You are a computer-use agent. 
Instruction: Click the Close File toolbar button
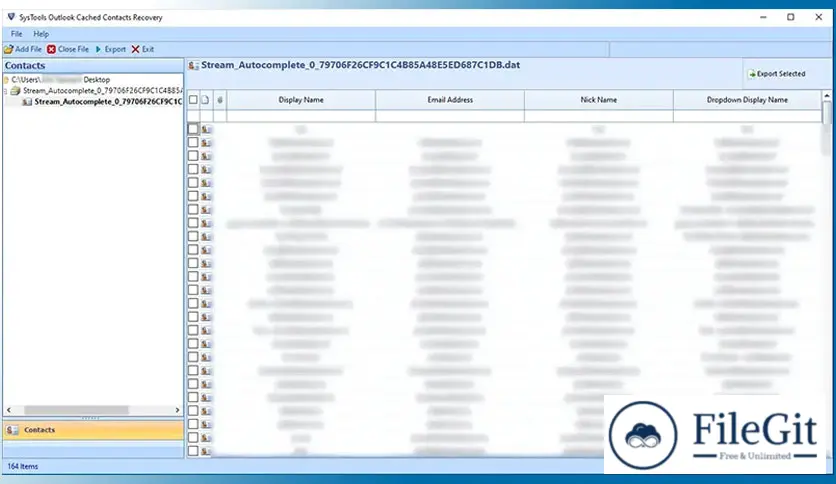(x=68, y=49)
